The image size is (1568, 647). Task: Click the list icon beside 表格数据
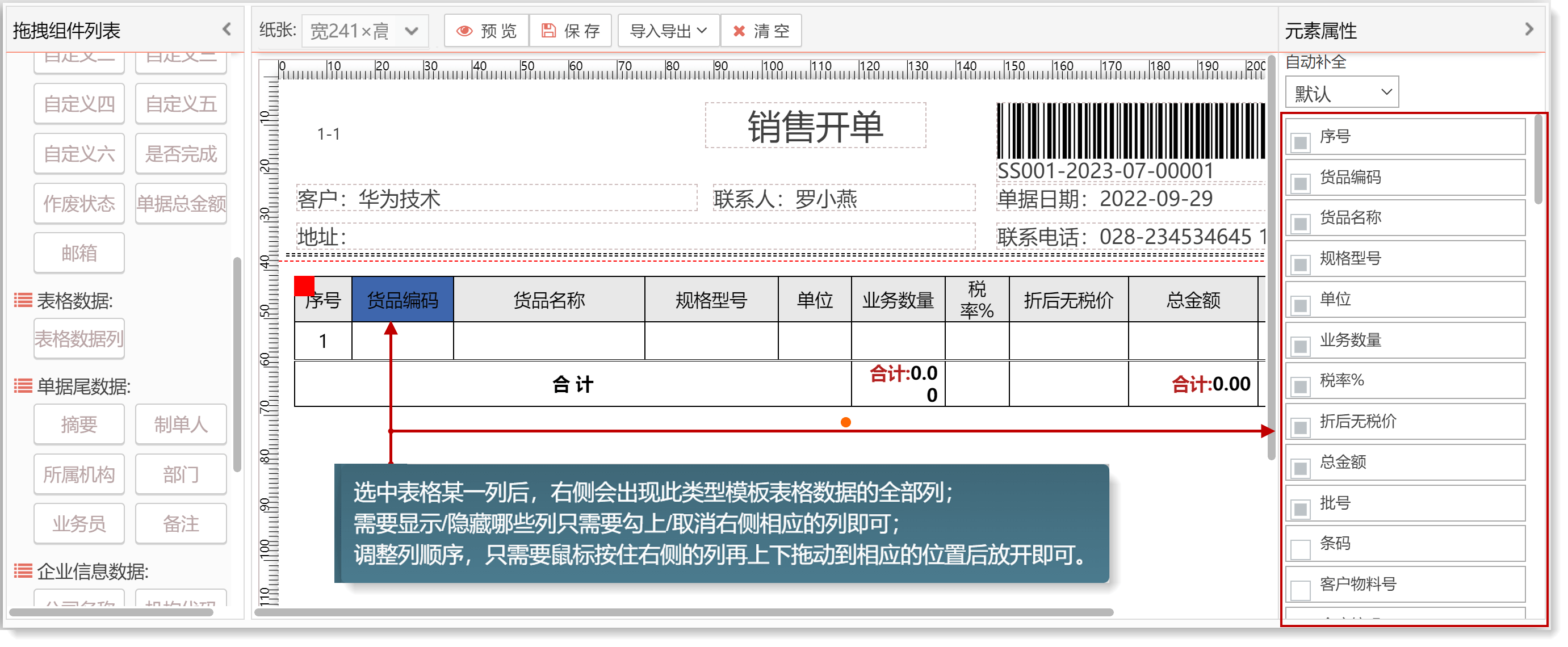[23, 300]
